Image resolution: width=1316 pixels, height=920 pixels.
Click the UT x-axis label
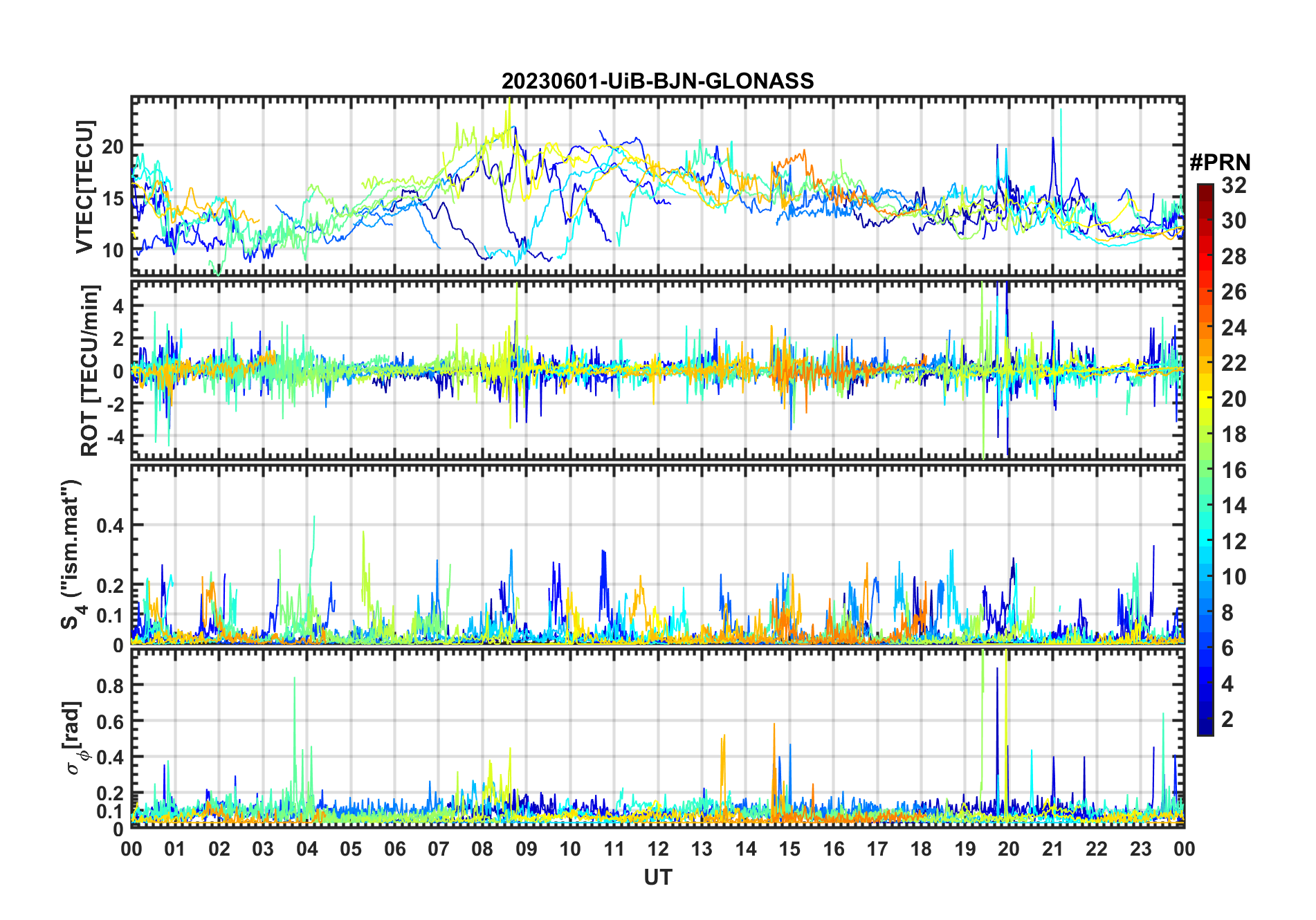click(658, 877)
